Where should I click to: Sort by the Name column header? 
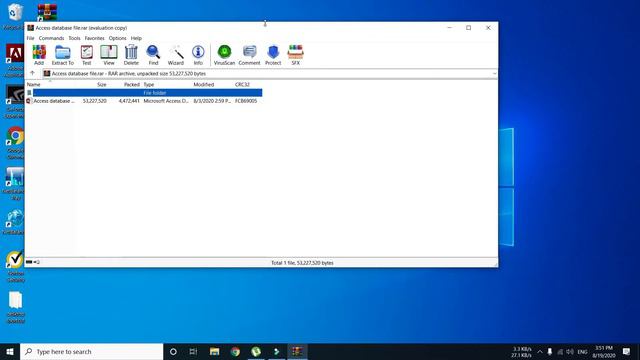33,84
